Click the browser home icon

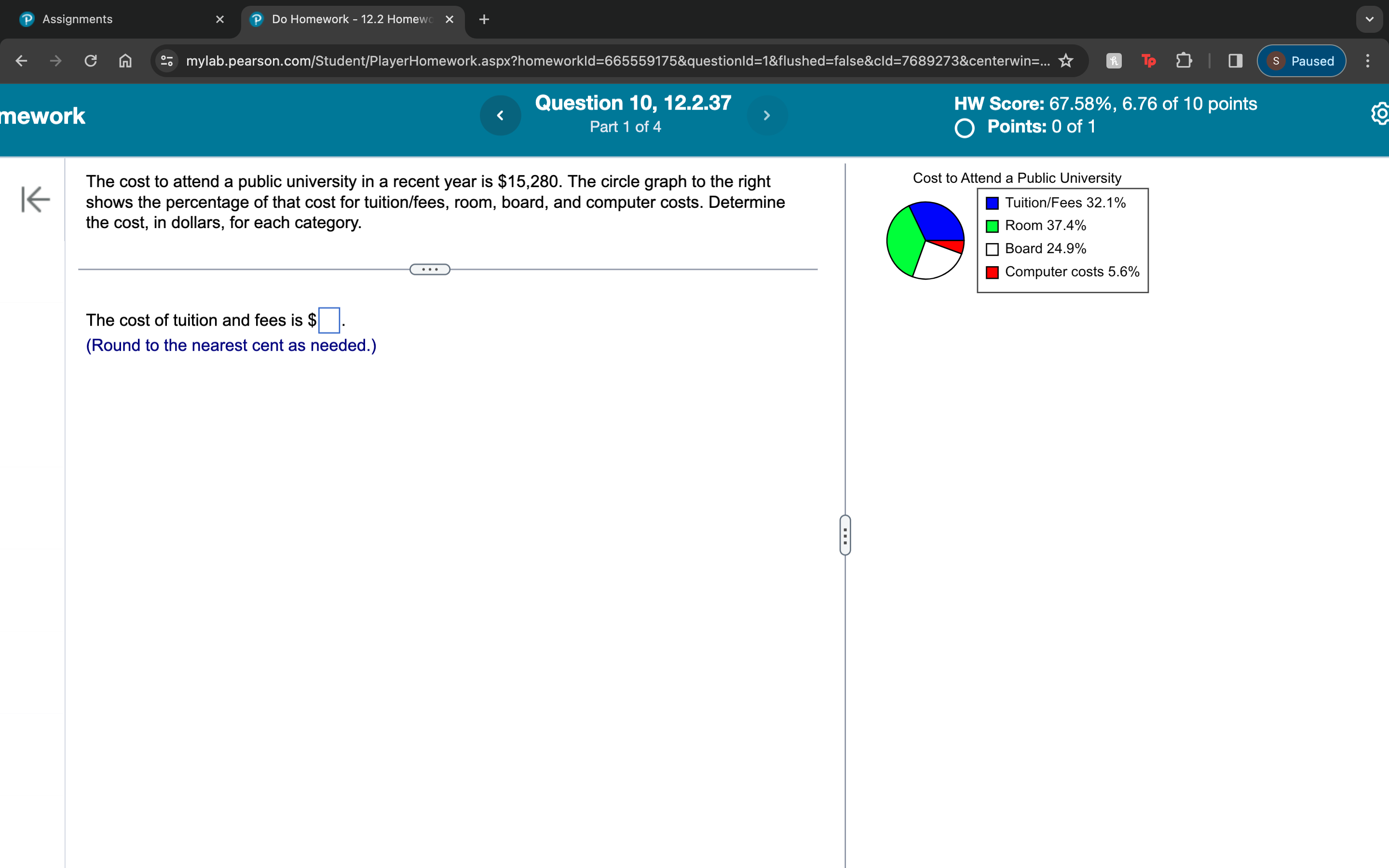[125, 61]
